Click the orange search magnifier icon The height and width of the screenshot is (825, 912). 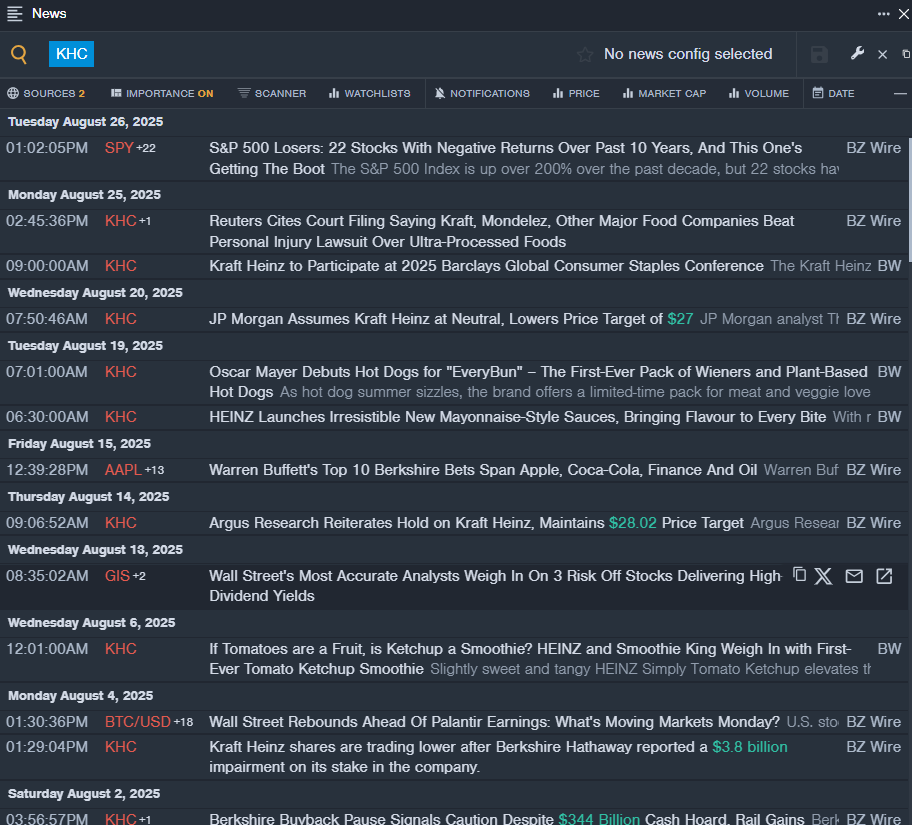[19, 54]
